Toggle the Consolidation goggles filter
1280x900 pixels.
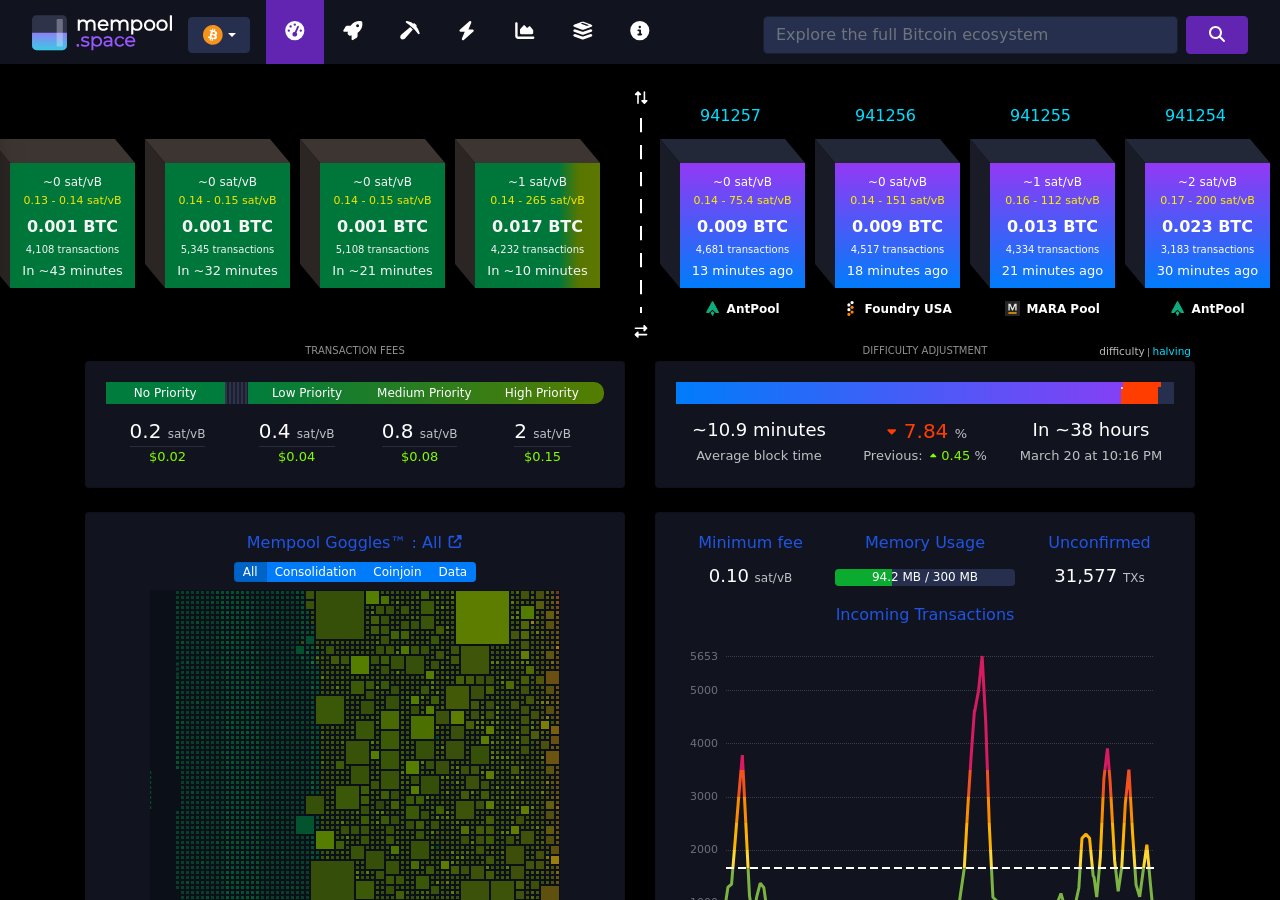pos(315,572)
